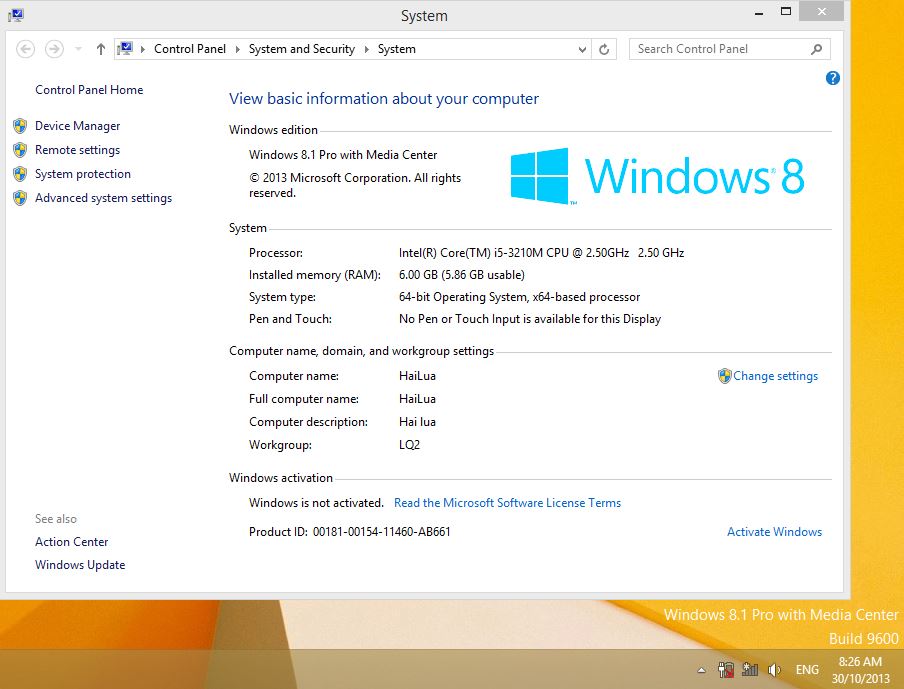The height and width of the screenshot is (689, 904).
Task: Select System and Security in the breadcrumb
Action: (302, 49)
